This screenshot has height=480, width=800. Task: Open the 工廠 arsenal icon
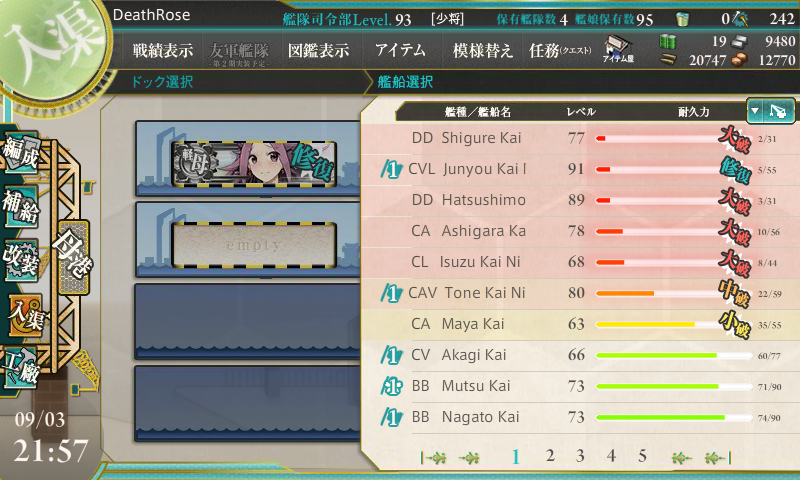coord(20,368)
